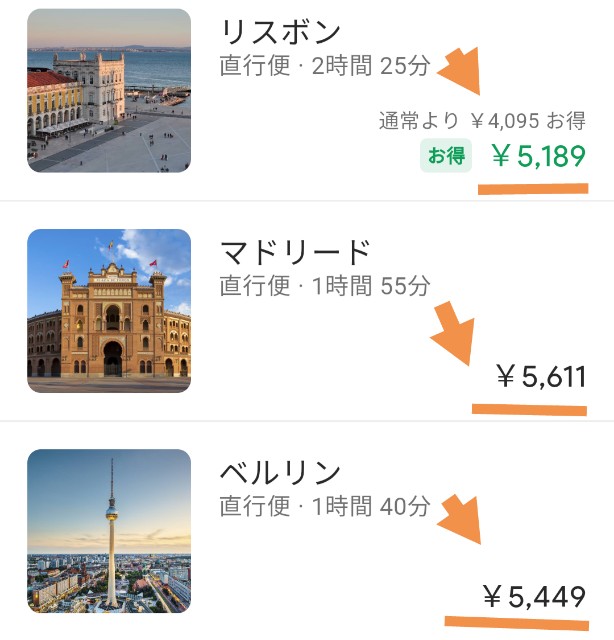Click the orange underline beneath ¥5,449
Screen dimensions: 614x640
click(518, 625)
